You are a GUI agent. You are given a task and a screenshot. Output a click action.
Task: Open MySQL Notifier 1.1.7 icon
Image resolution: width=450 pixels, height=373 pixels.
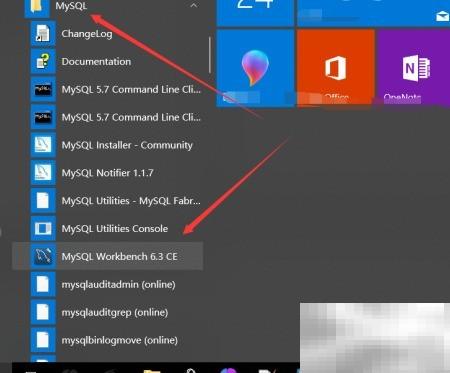click(43, 173)
